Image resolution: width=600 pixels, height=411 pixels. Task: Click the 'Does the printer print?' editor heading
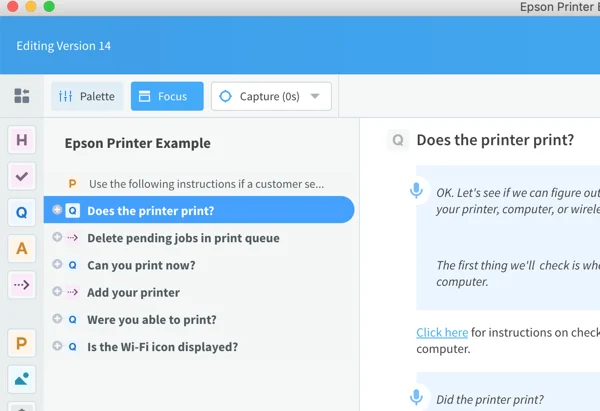(x=495, y=140)
